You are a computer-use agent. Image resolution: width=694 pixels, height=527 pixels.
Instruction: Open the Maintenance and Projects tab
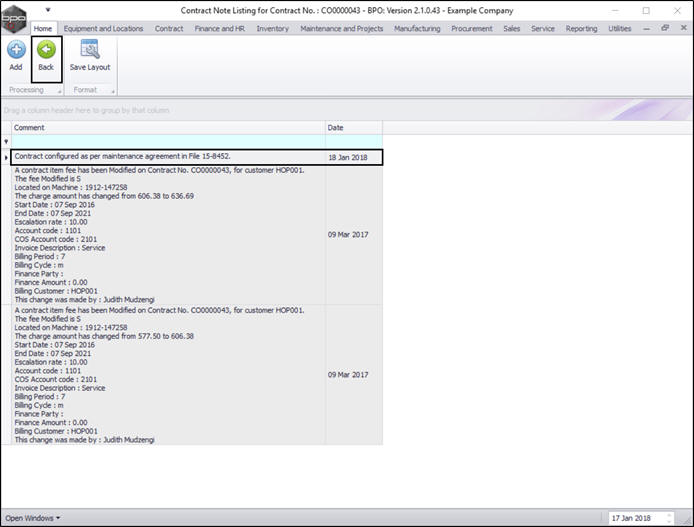(342, 28)
